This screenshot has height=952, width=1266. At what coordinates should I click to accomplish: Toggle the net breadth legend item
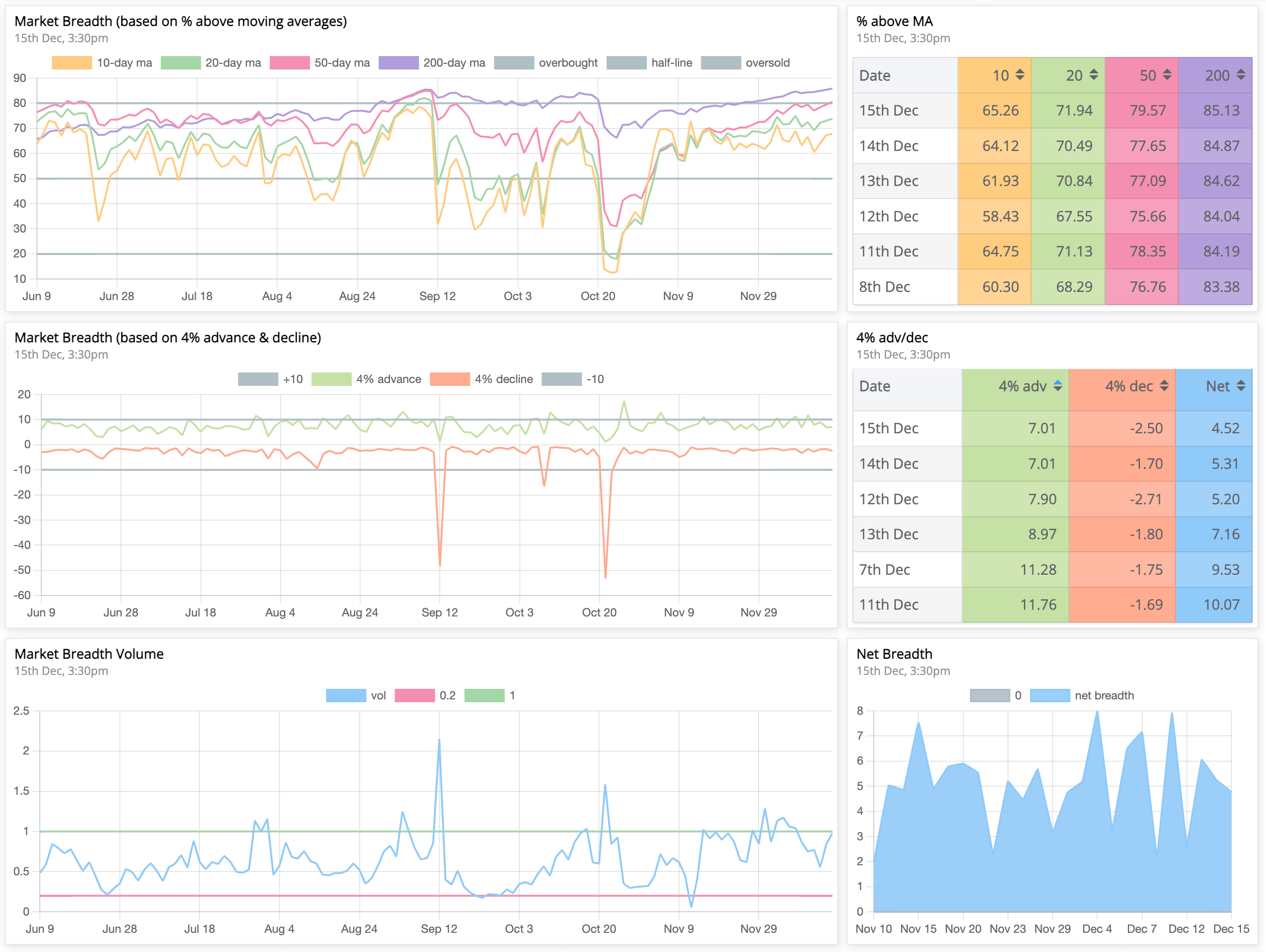[1082, 696]
